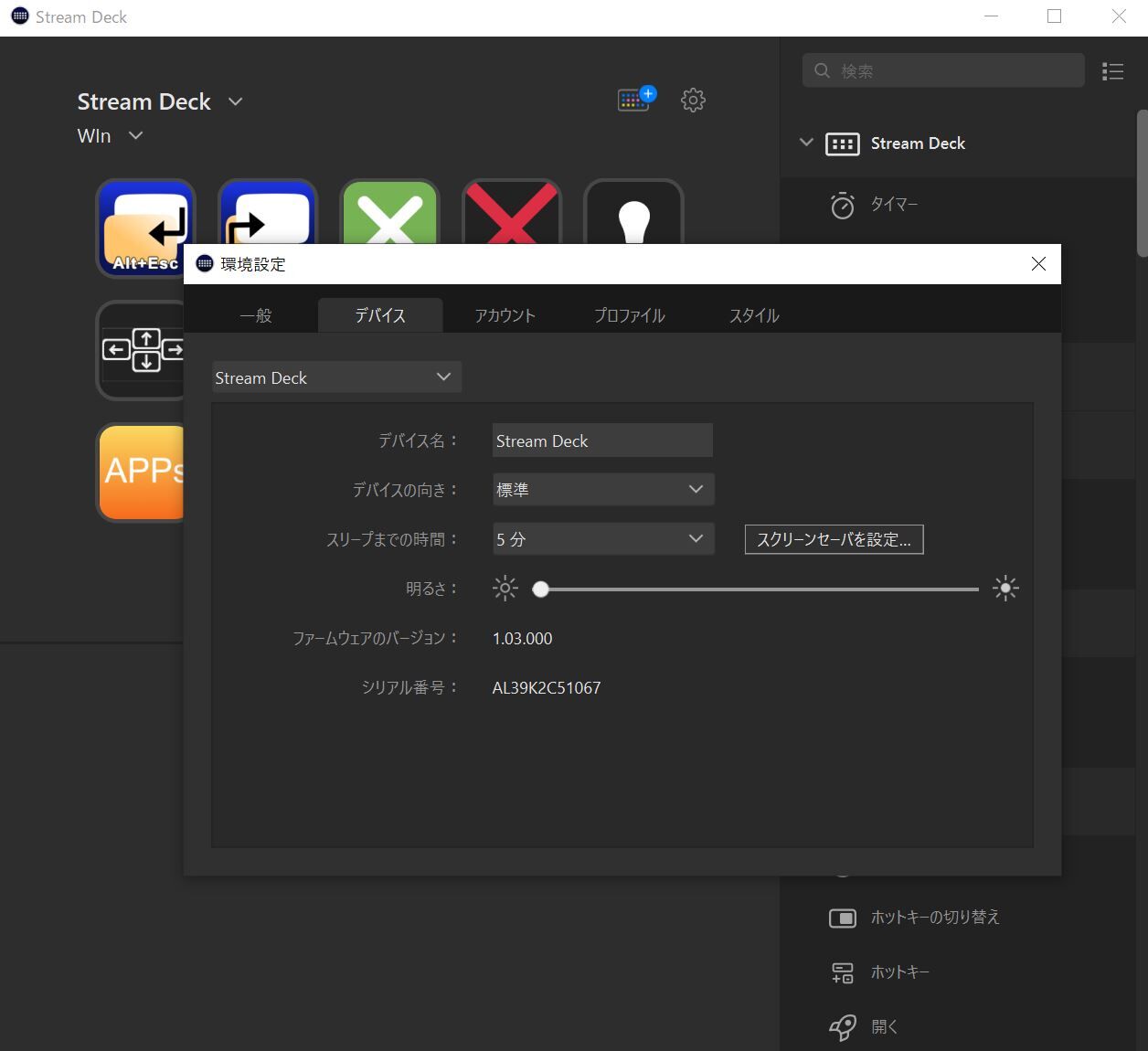The height and width of the screenshot is (1051, 1148).
Task: Open the プロファイル tab
Action: (630, 315)
